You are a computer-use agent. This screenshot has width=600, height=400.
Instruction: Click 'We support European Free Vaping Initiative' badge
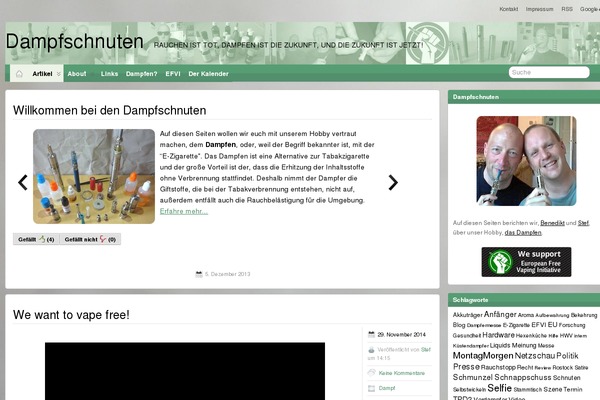526,262
